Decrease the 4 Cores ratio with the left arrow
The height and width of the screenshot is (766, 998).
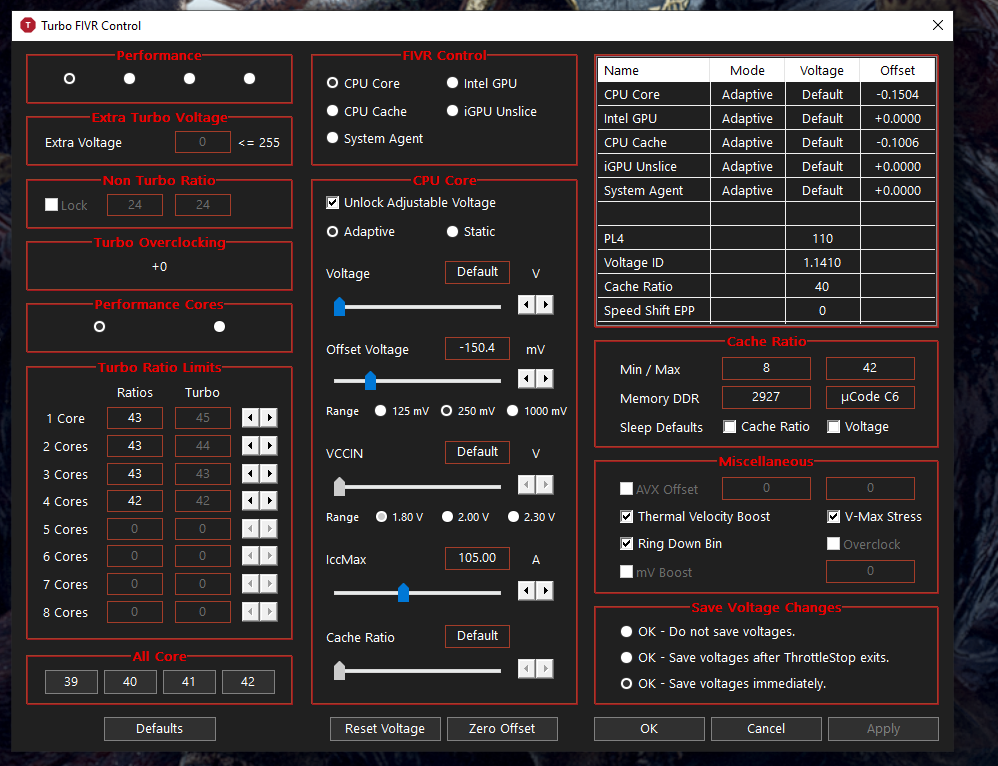pos(251,501)
